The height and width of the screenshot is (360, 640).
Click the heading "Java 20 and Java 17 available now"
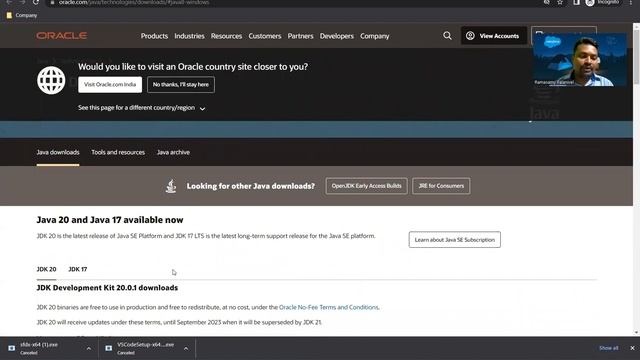pyautogui.click(x=110, y=220)
